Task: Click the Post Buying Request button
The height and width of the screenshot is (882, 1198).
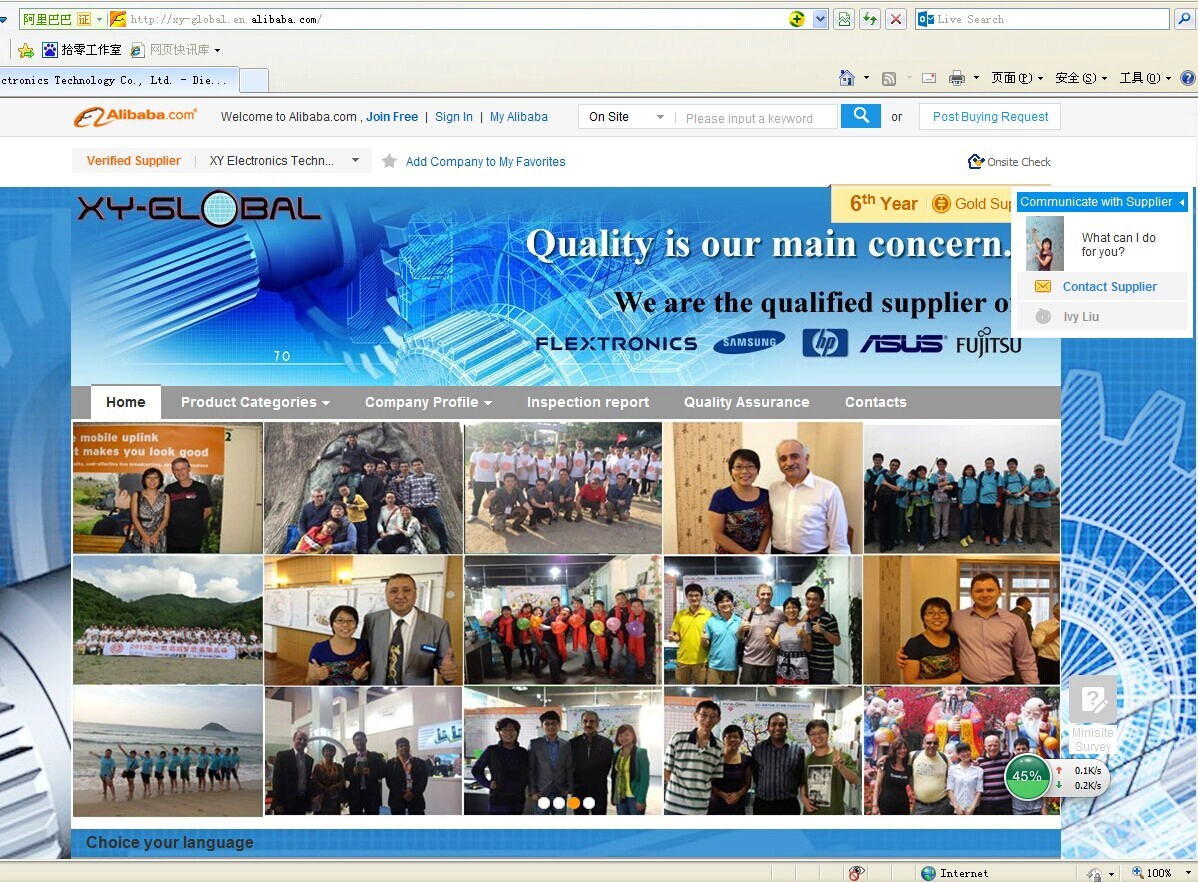Action: pos(990,117)
